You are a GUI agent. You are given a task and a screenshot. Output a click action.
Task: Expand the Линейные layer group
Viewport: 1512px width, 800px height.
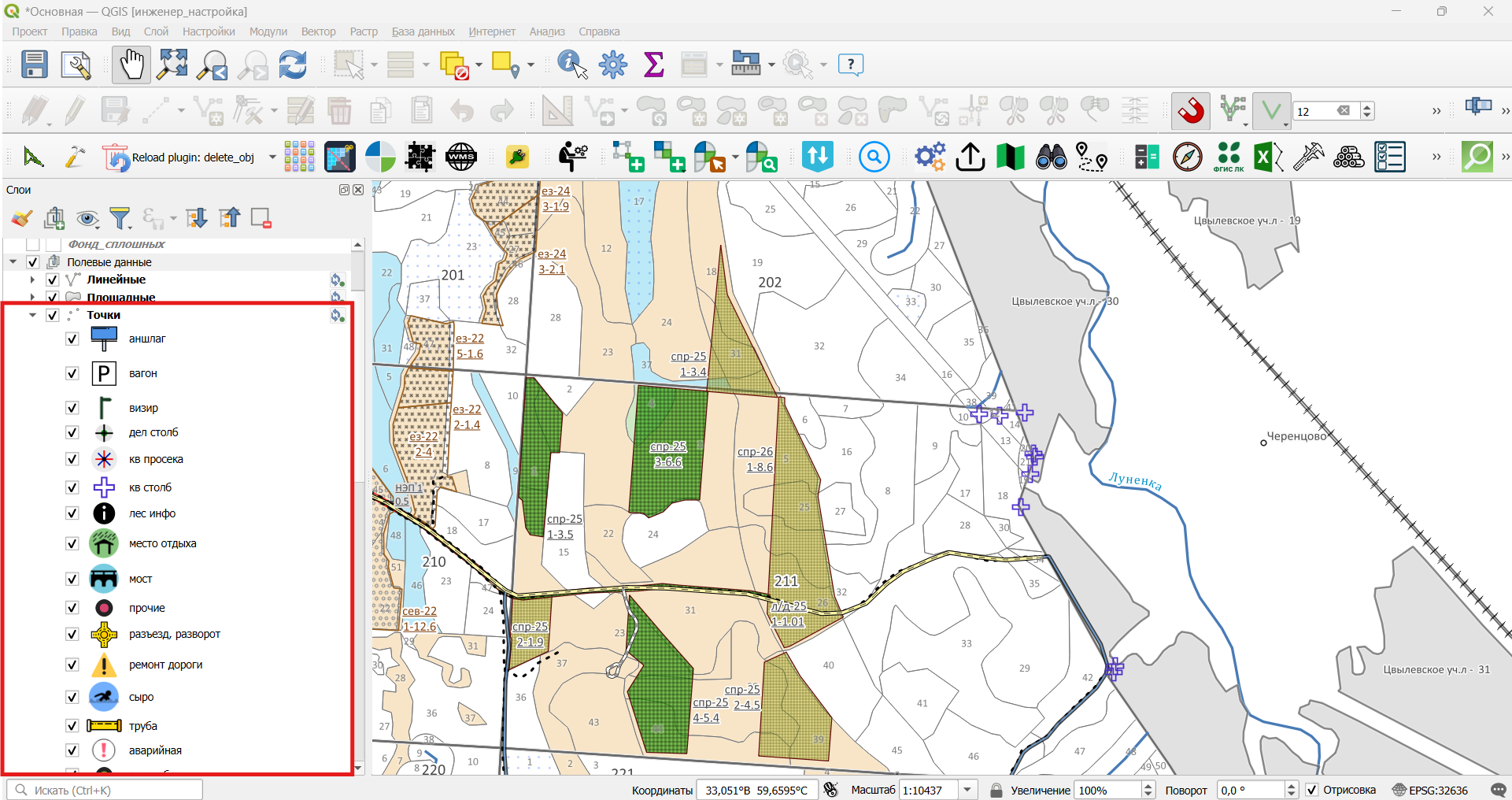click(x=32, y=280)
